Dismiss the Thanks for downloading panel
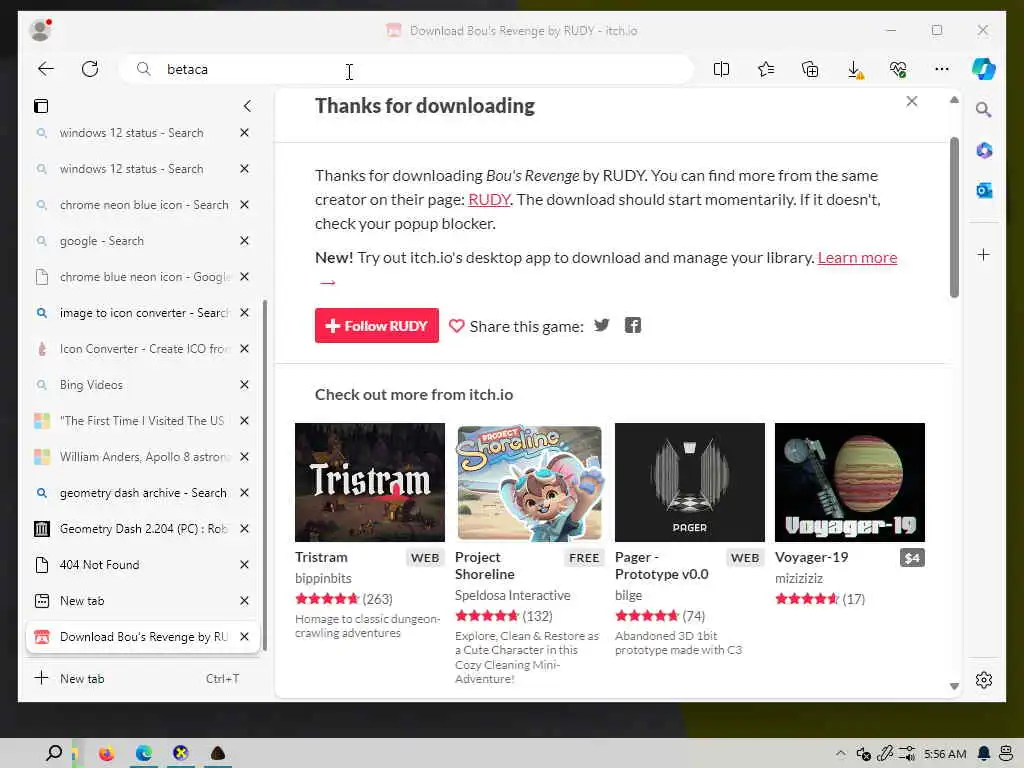The image size is (1024, 768). [x=912, y=101]
